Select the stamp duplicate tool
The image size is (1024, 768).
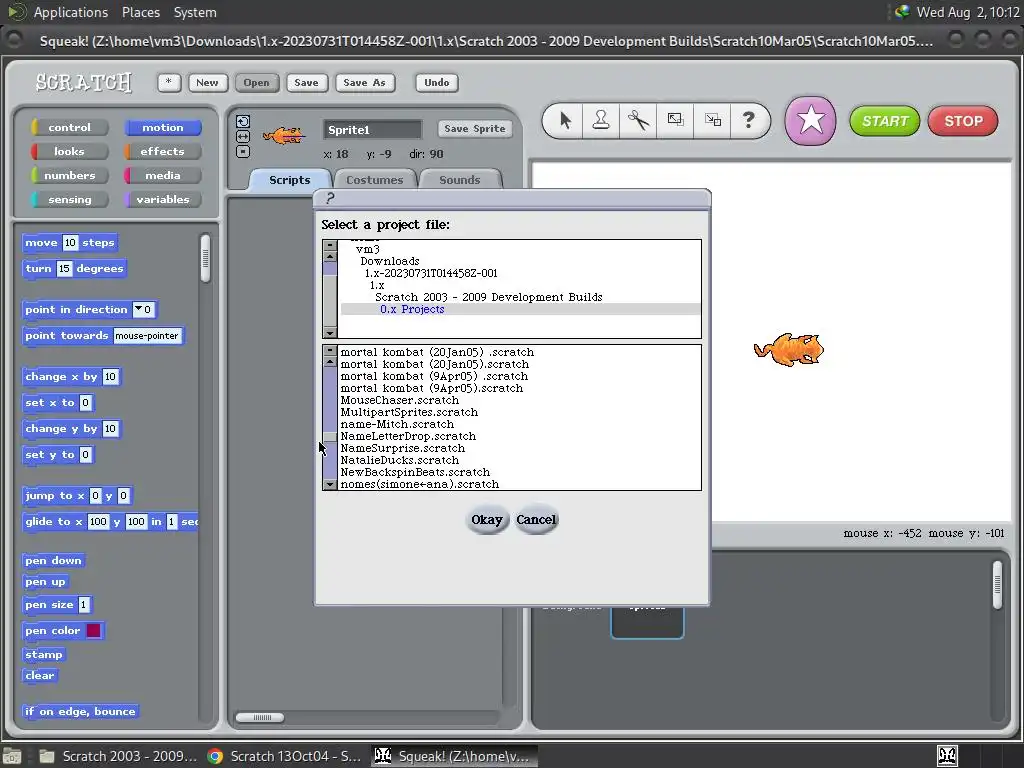(x=601, y=120)
